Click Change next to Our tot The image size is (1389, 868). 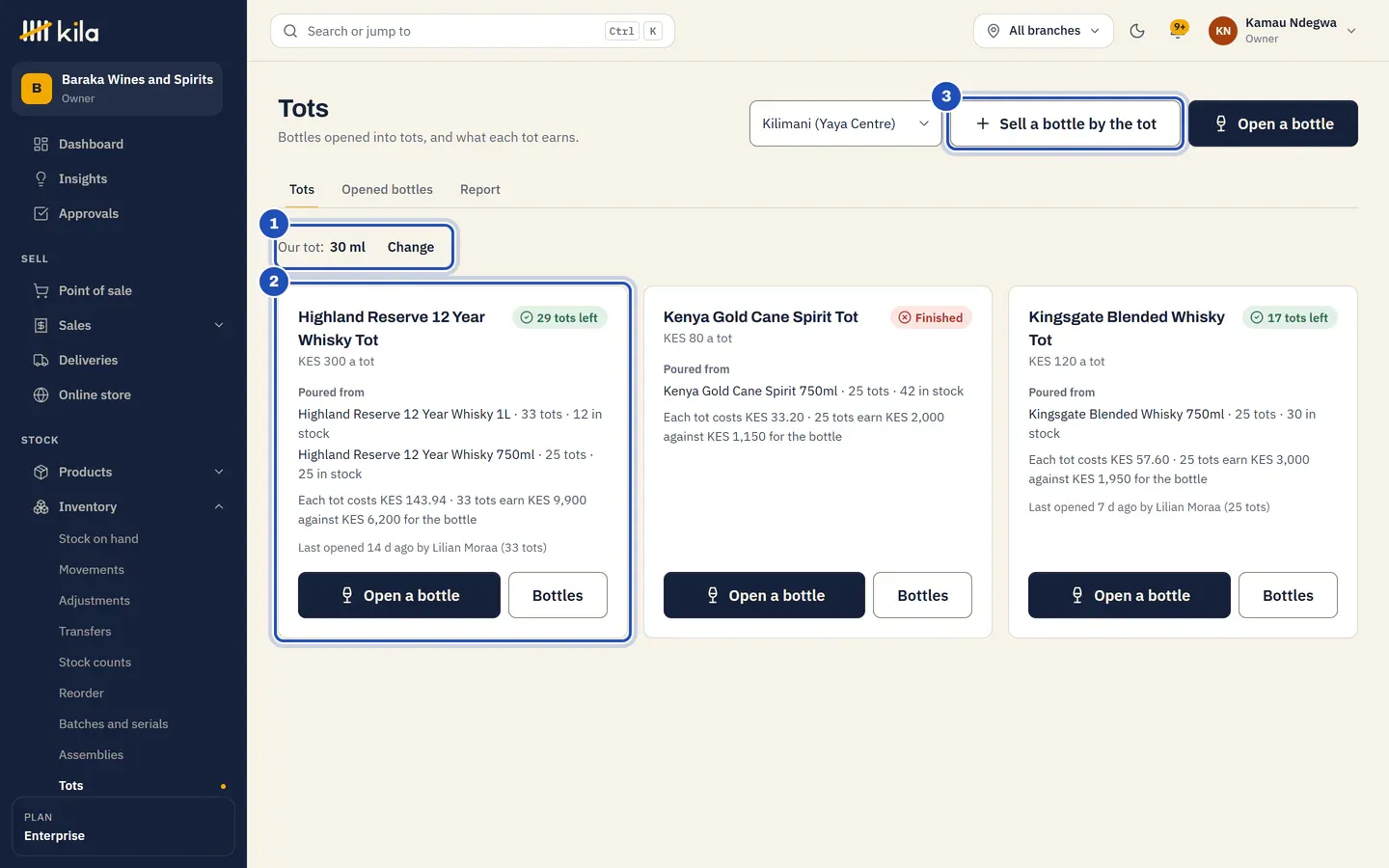point(411,247)
